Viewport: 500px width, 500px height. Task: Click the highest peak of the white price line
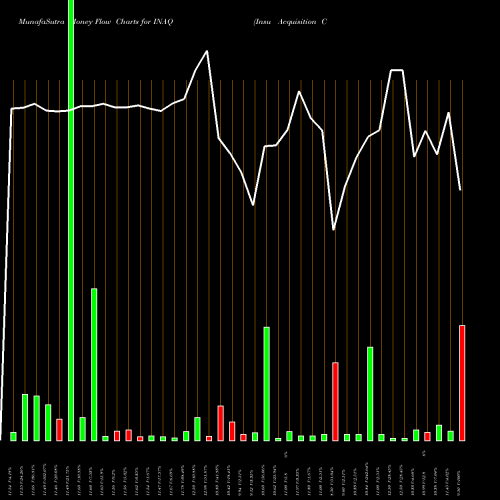point(207,51)
